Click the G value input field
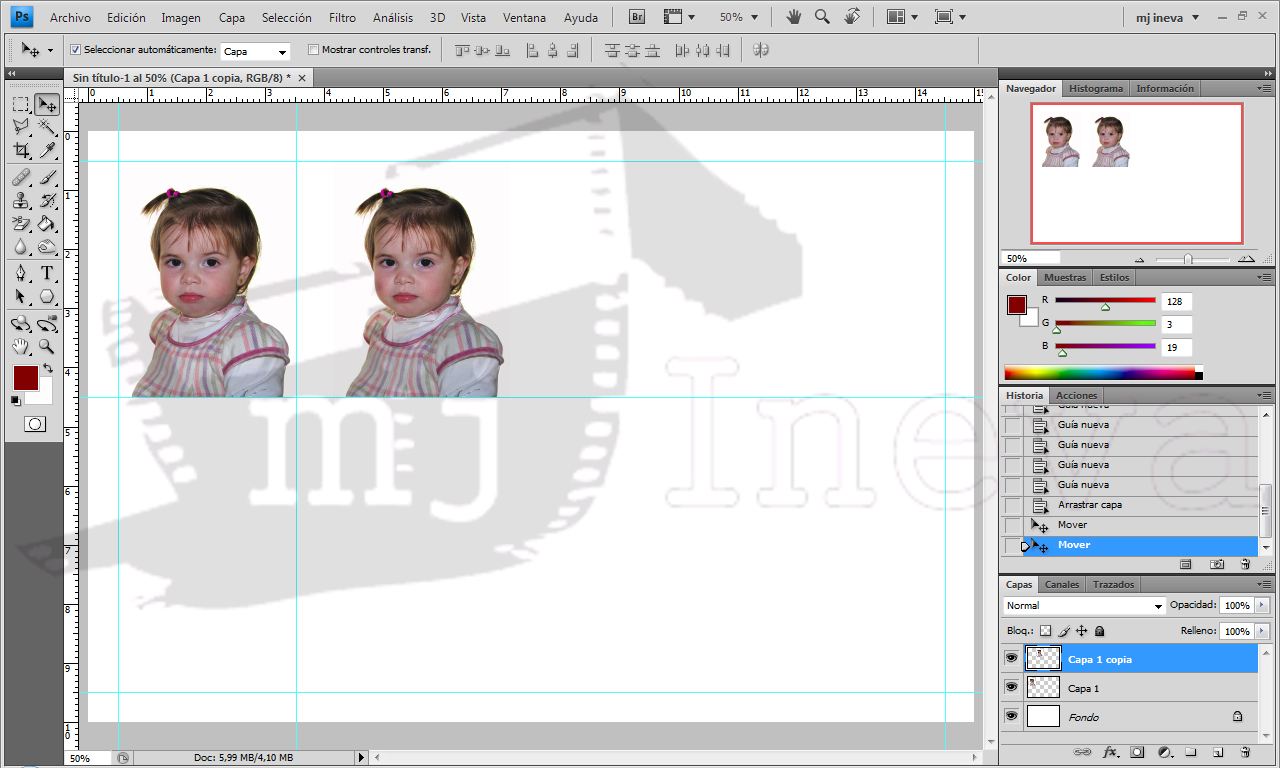 click(1177, 324)
